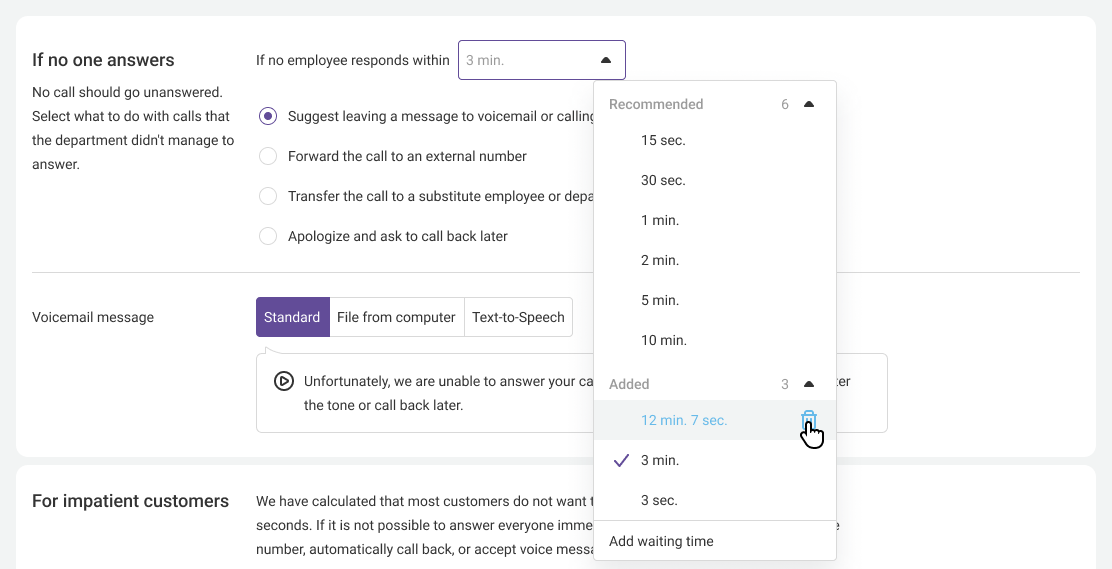This screenshot has height=569, width=1112.
Task: Set waiting time to 2 min.
Action: pos(660,260)
